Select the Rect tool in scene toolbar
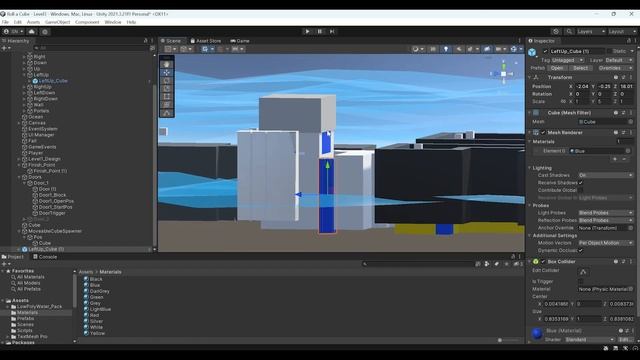Image resolution: width=640 pixels, height=360 pixels. click(167, 97)
